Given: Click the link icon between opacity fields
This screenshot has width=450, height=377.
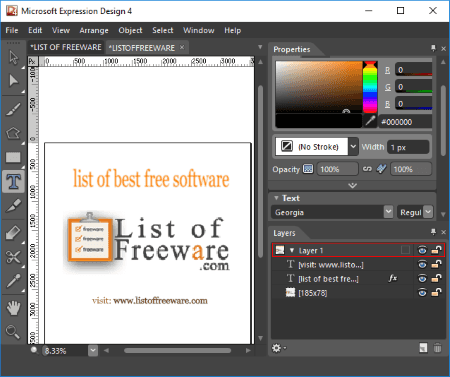Looking at the screenshot, I should (367, 169).
